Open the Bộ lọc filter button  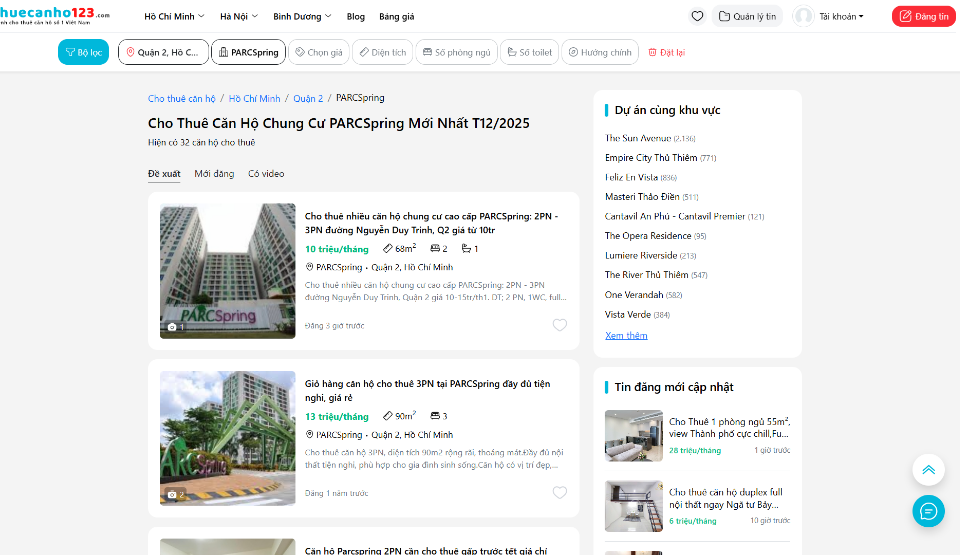83,52
